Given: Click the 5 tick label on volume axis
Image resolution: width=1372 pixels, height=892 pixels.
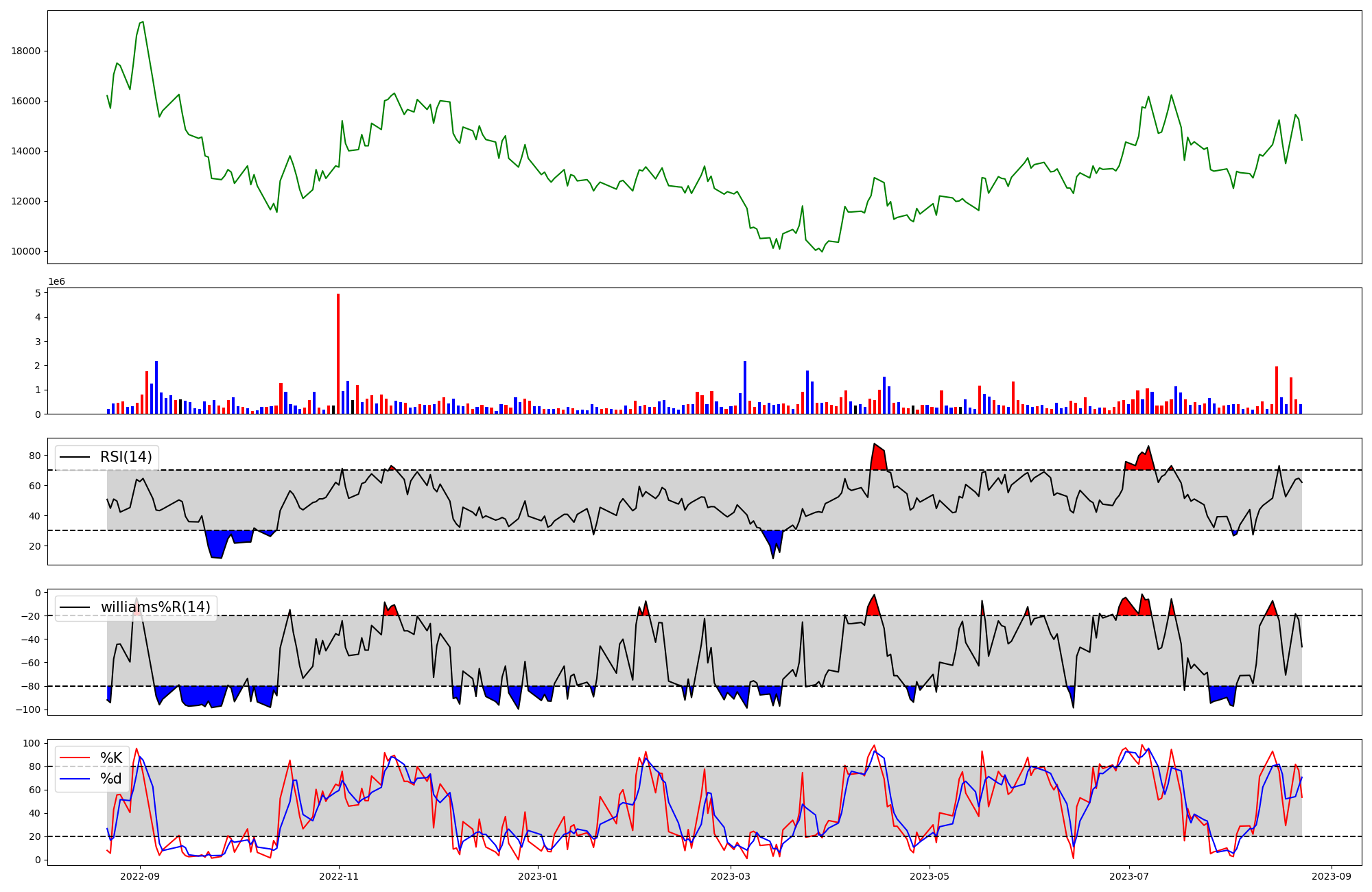Looking at the screenshot, I should [x=38, y=293].
